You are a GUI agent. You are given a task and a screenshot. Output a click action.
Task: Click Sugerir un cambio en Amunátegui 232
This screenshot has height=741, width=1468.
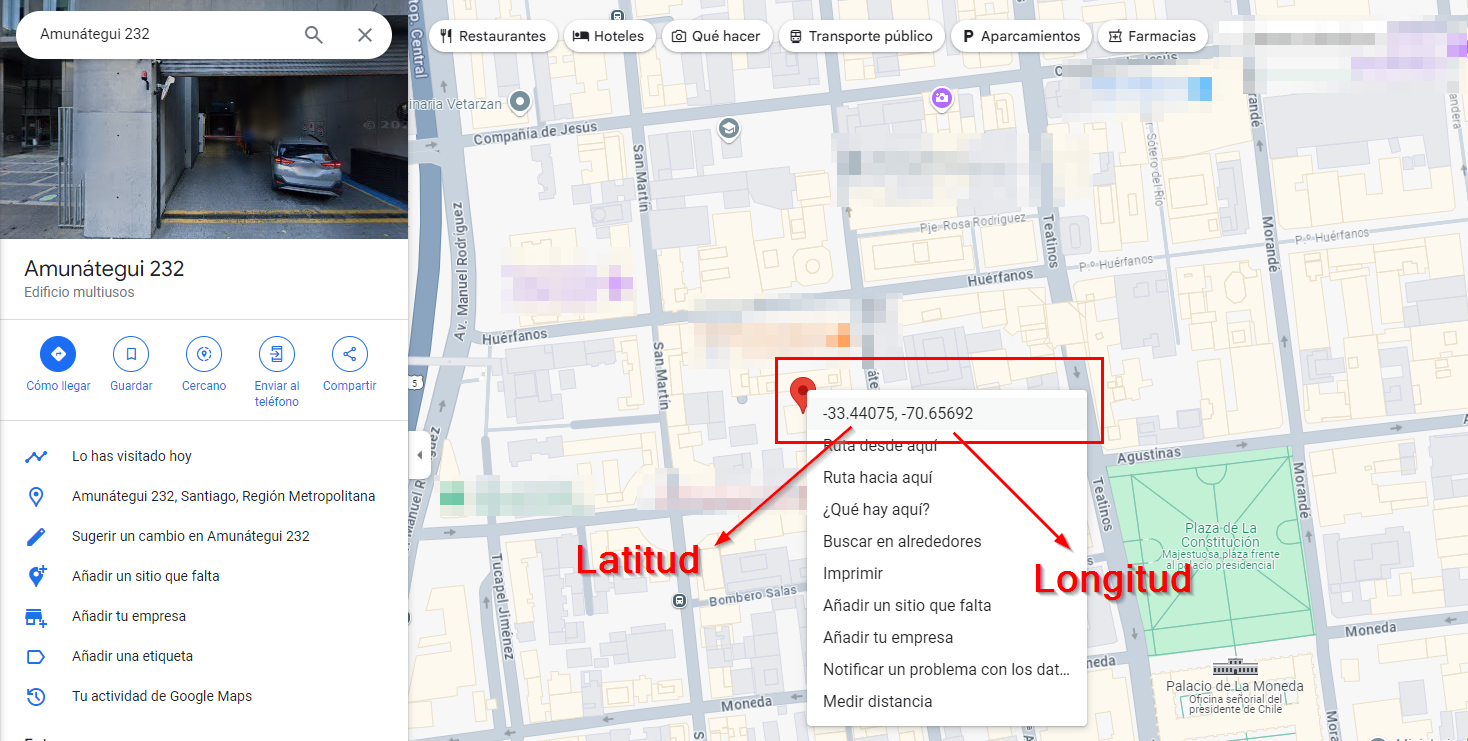tap(204, 536)
